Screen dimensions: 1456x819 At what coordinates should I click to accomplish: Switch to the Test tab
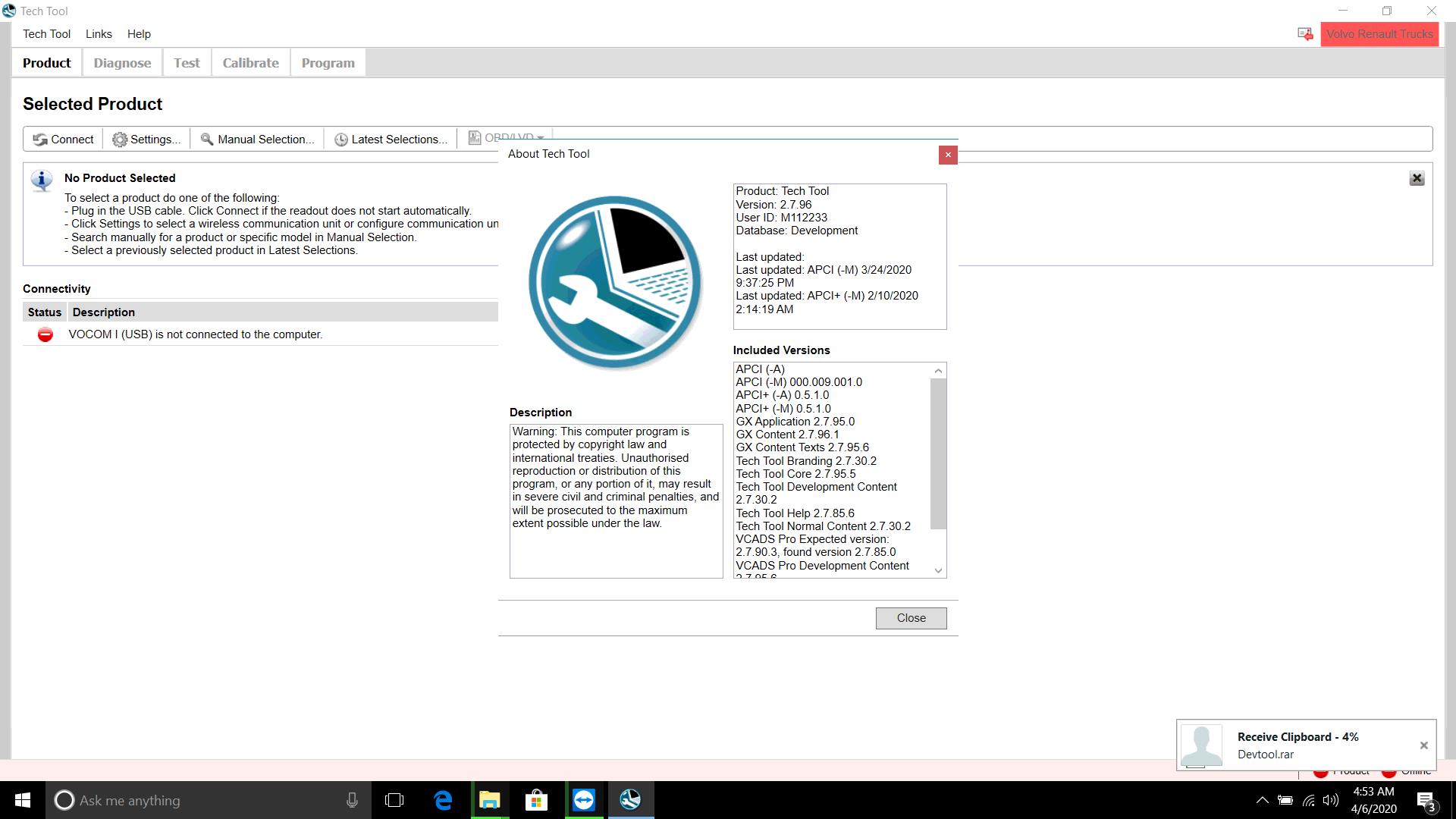187,63
